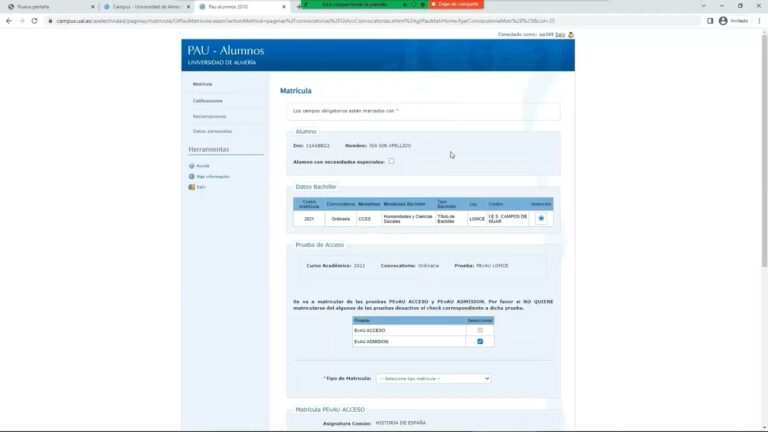Select the radio button for 2021 Ordinaria row
768x432 pixels.
(x=541, y=218)
